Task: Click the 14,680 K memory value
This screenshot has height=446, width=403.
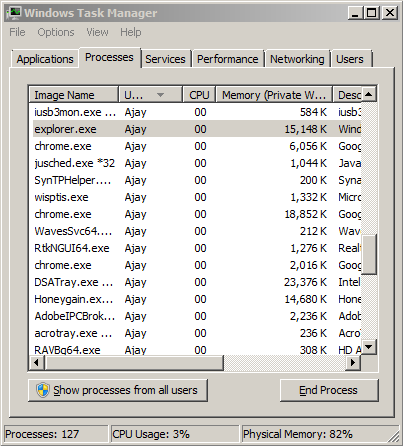Action: coord(306,299)
